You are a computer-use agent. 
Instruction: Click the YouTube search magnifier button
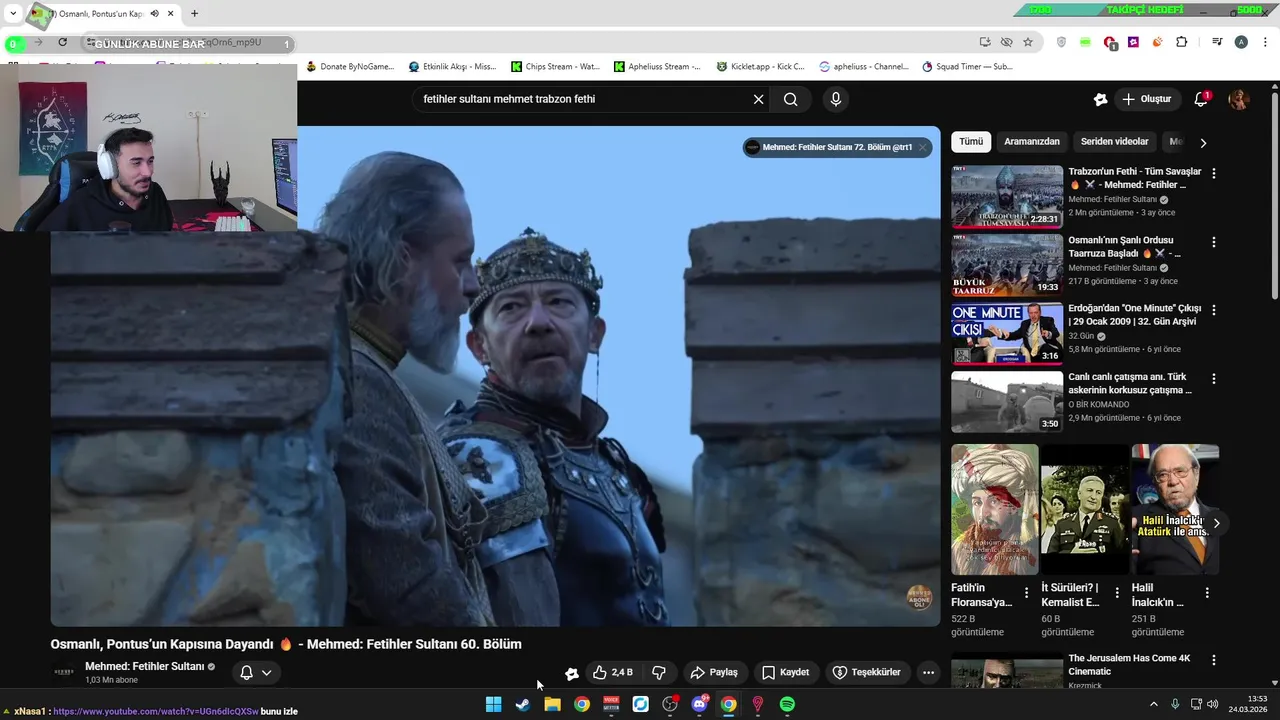point(790,99)
